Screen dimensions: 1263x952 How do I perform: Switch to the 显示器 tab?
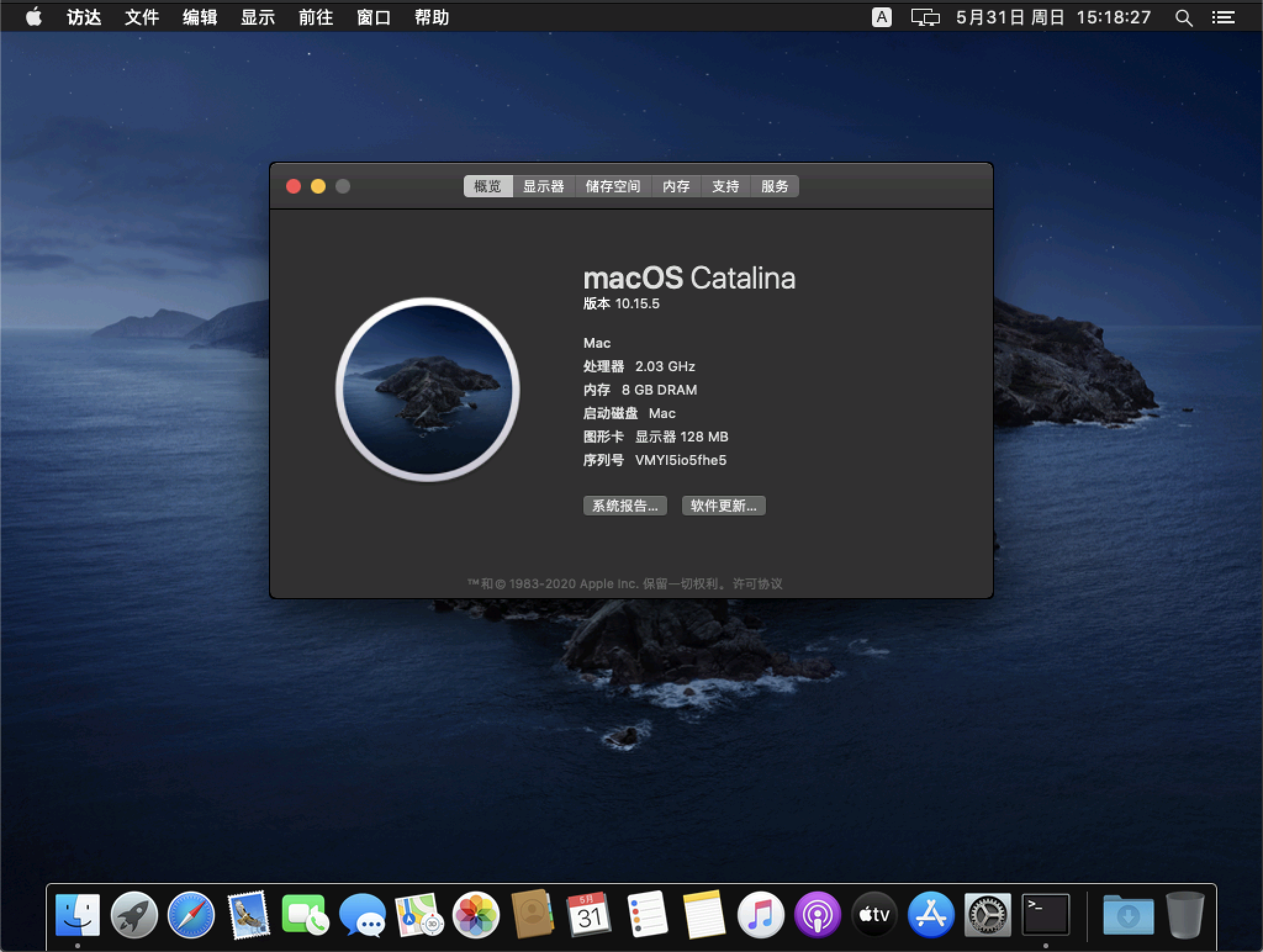(x=544, y=186)
